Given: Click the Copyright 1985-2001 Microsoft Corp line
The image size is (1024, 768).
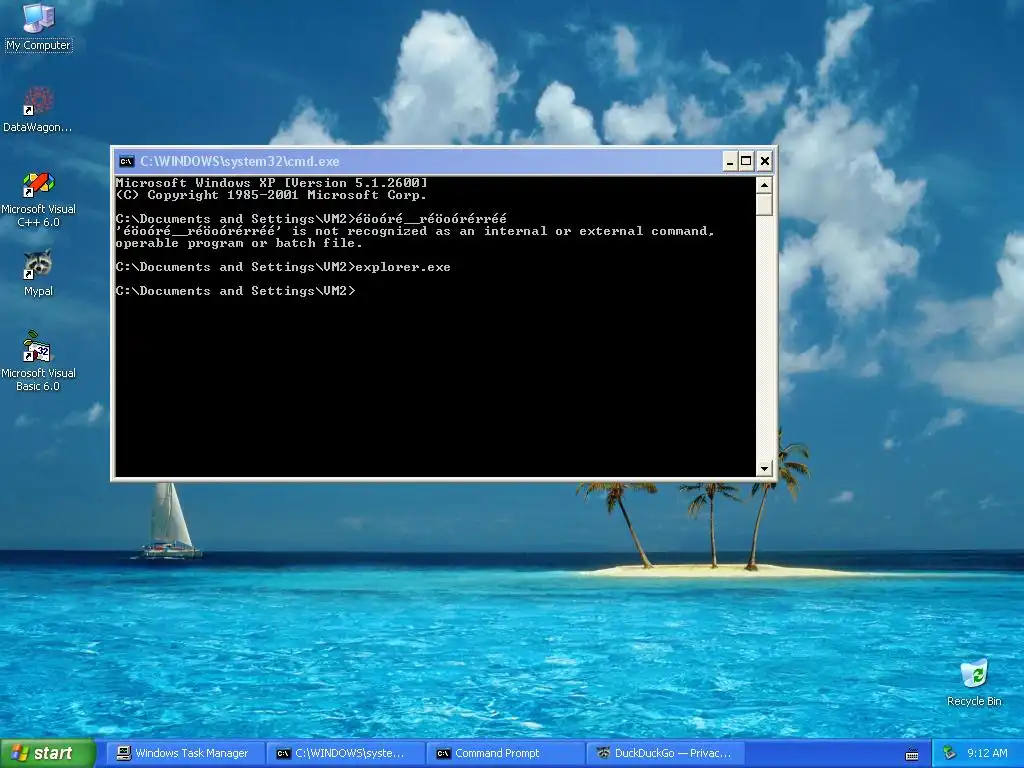Looking at the screenshot, I should (271, 195).
